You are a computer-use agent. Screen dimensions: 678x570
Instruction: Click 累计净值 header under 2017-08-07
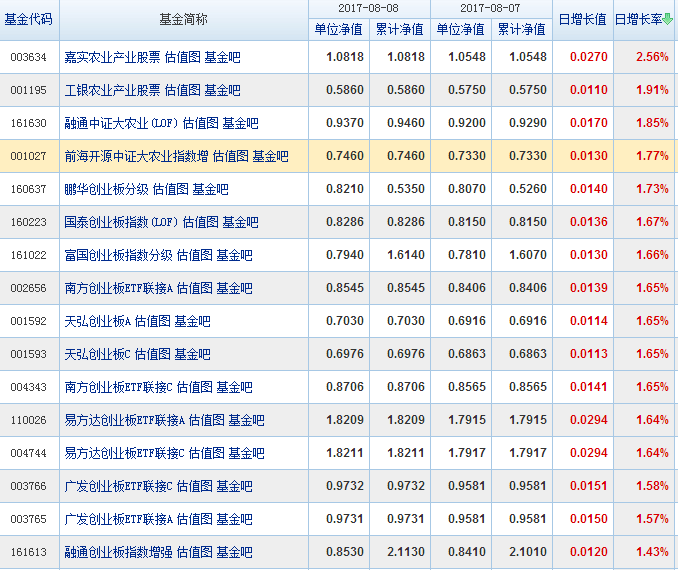521,29
